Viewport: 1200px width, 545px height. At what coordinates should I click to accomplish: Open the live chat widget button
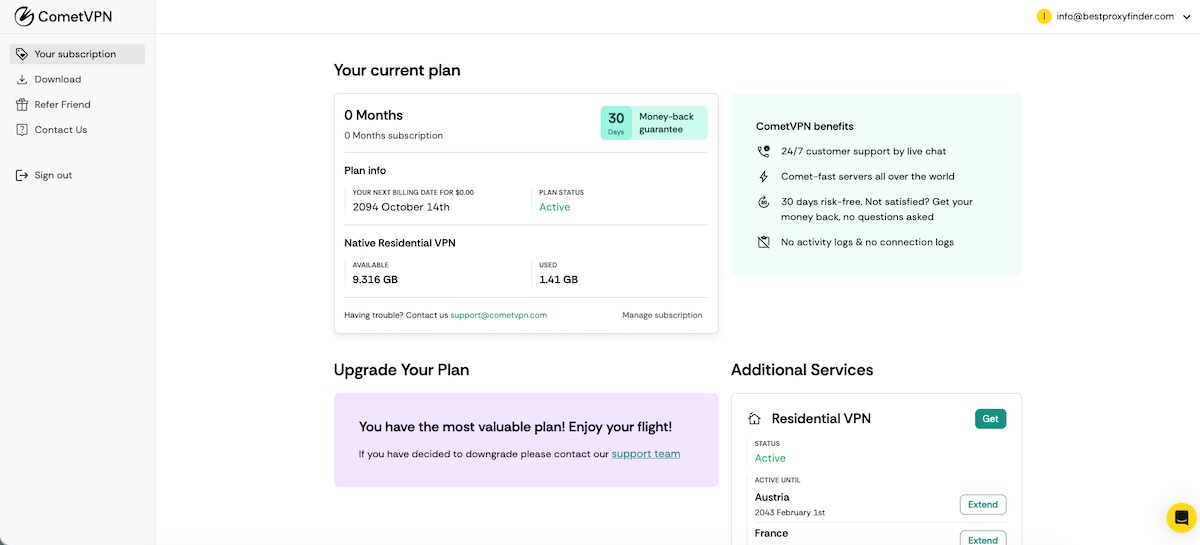[1181, 517]
